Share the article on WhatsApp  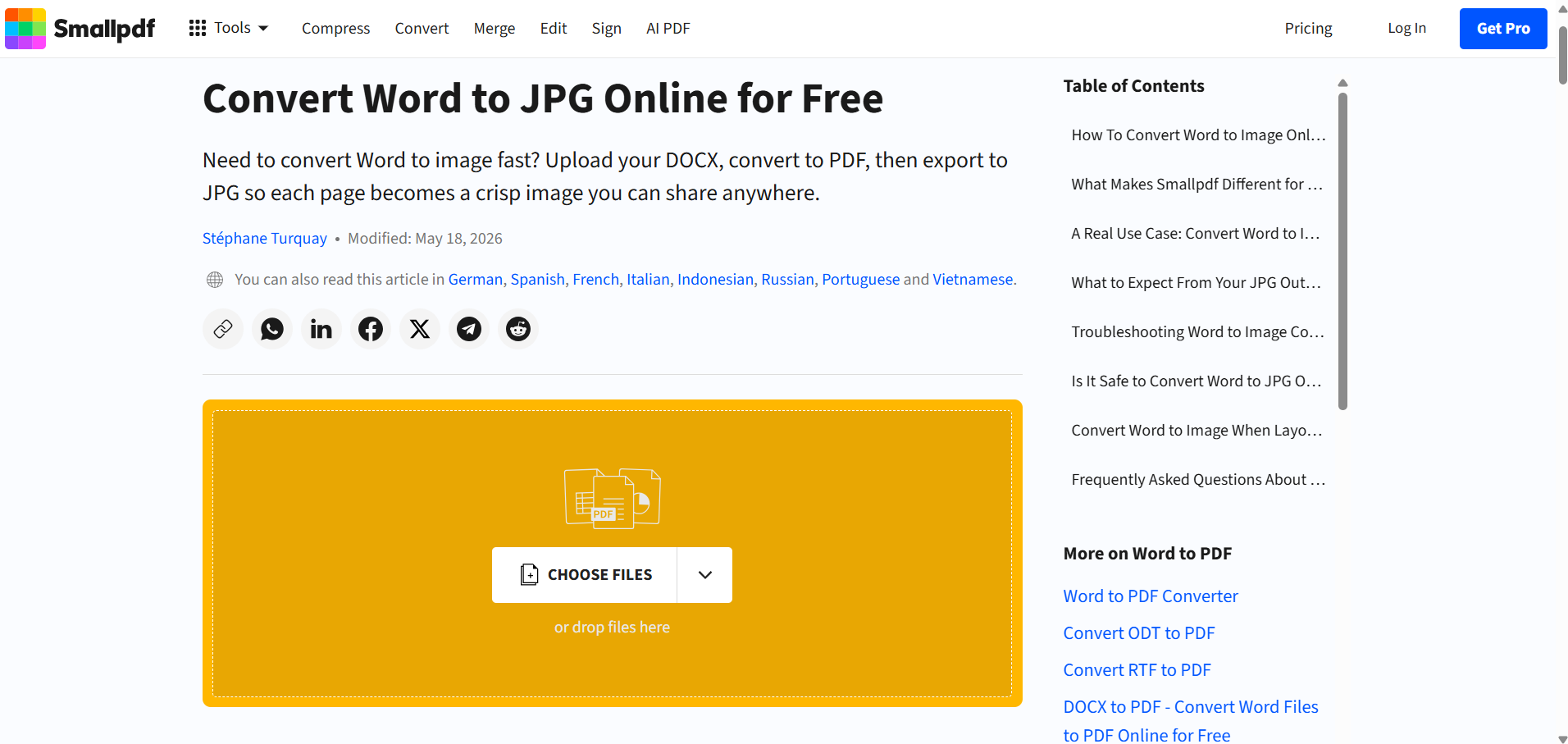coord(272,329)
